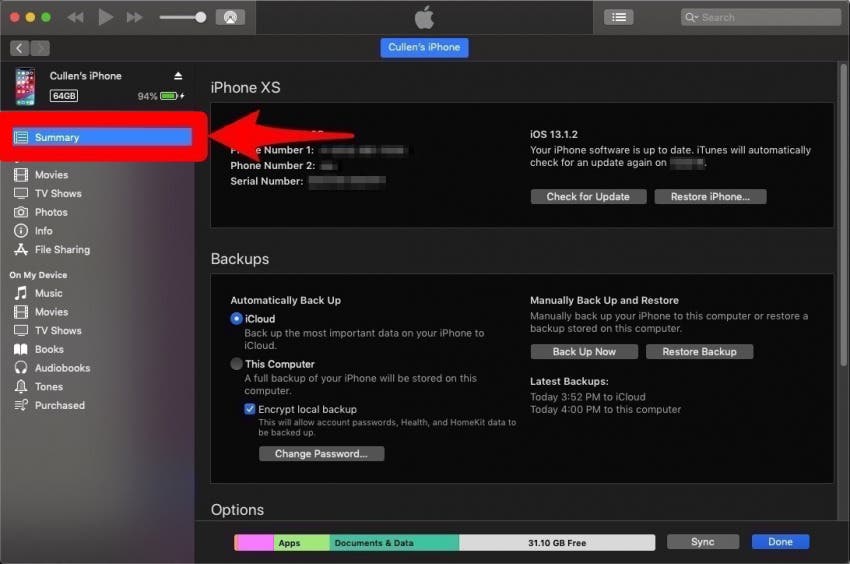Viewport: 850px width, 564px height.
Task: Click the Search field
Action: (760, 17)
